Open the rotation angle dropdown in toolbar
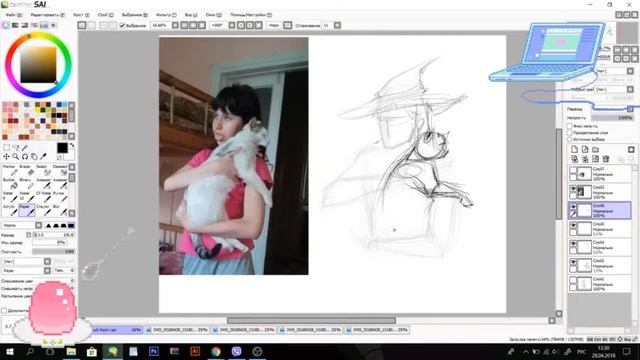640x360 pixels. [232, 25]
